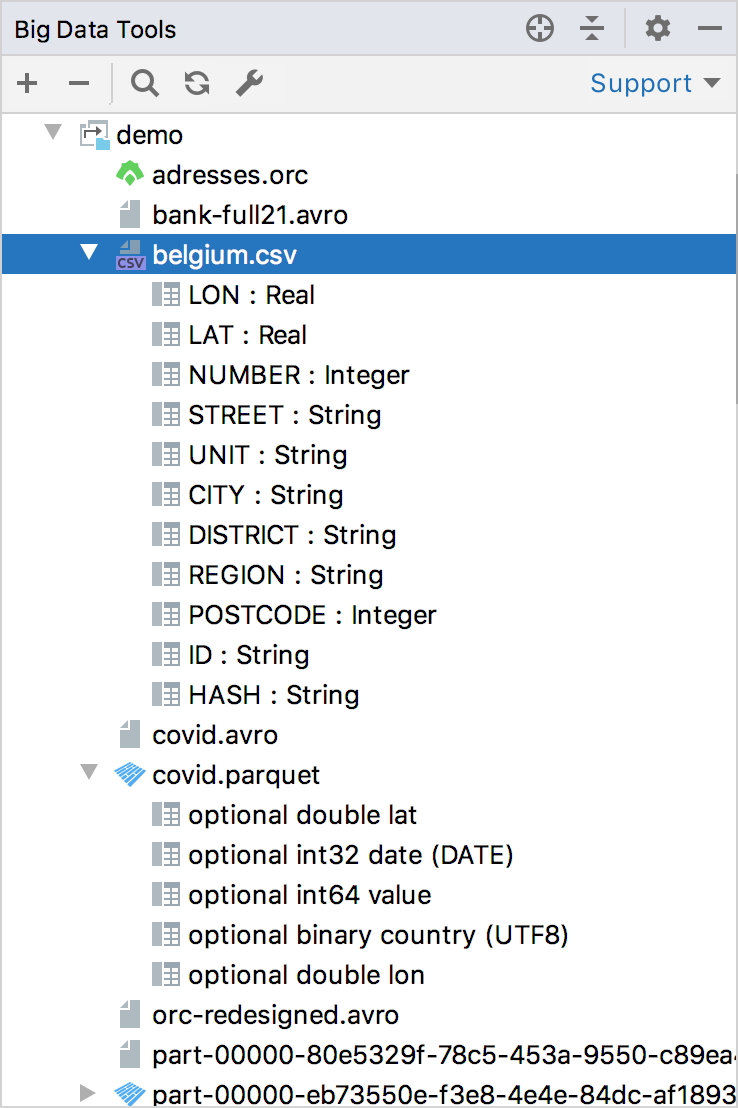Open connection settings via the wrench icon

(249, 83)
